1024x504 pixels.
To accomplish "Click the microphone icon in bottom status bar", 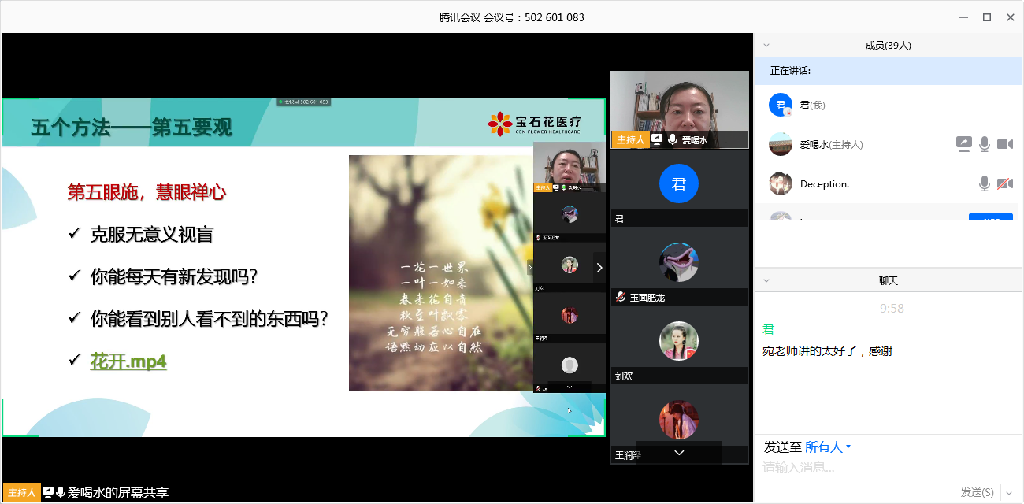I will click(x=60, y=492).
